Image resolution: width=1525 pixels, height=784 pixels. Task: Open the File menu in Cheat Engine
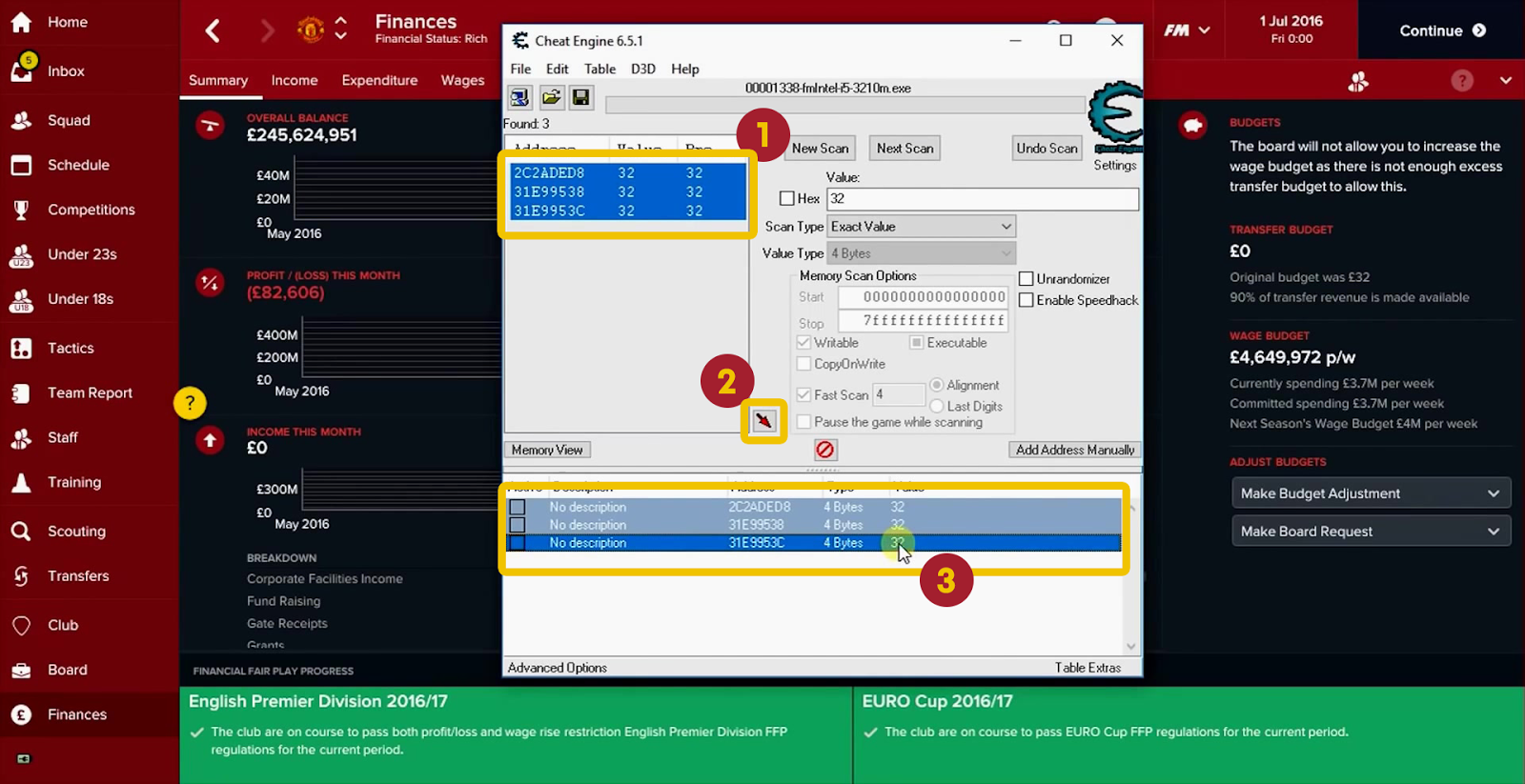pos(520,69)
